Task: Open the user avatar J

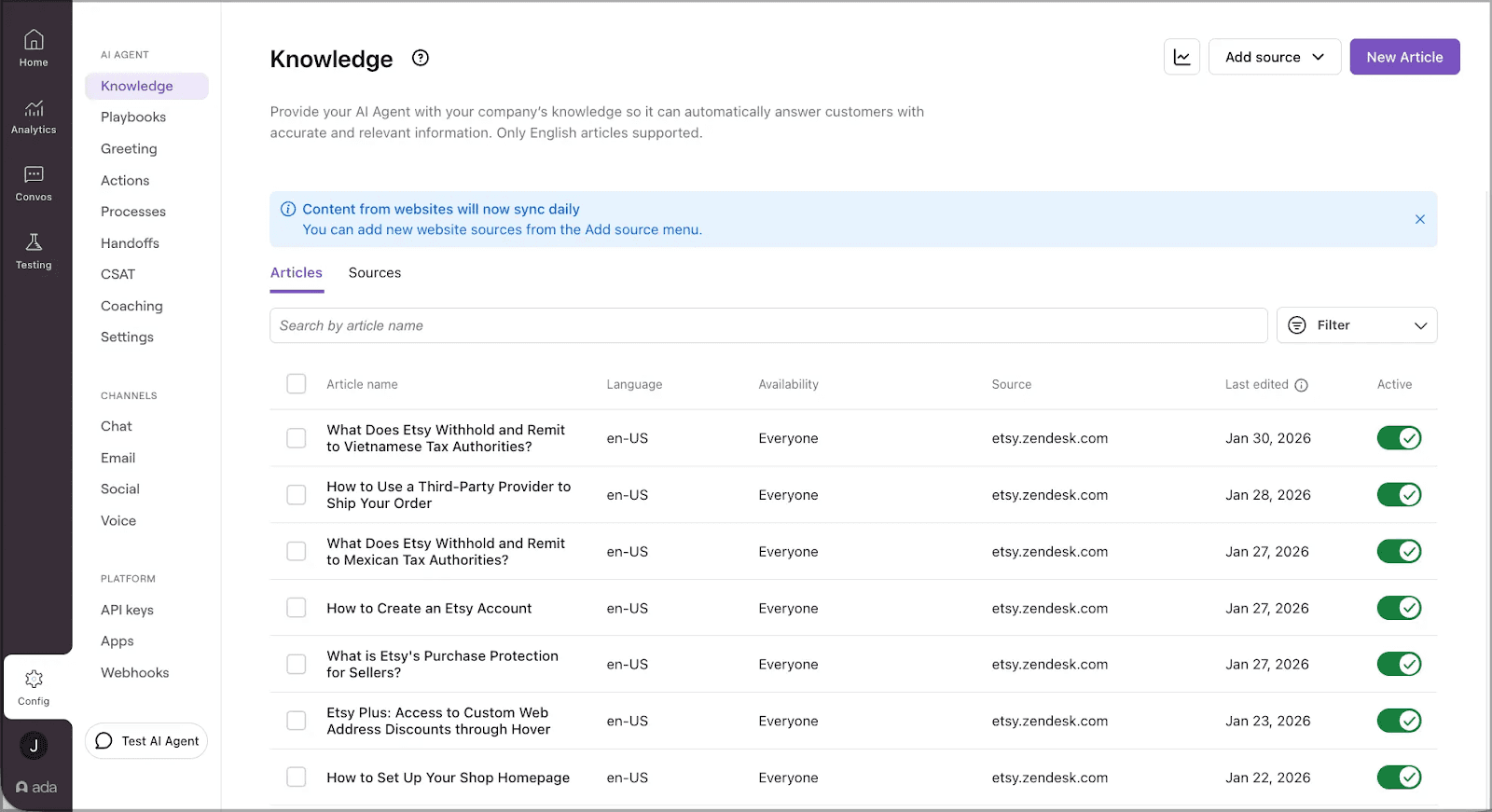Action: pyautogui.click(x=34, y=746)
